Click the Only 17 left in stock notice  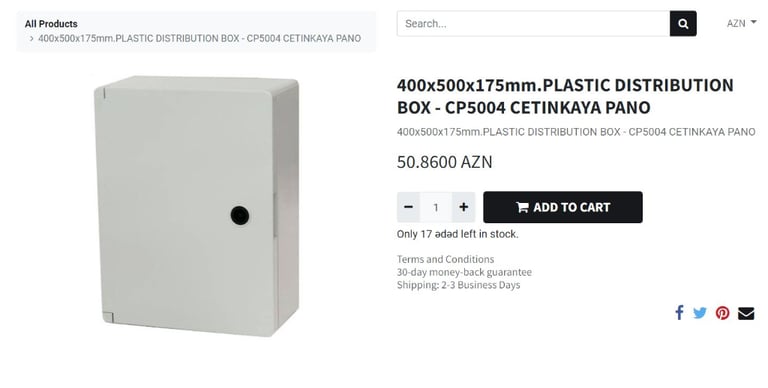[457, 234]
